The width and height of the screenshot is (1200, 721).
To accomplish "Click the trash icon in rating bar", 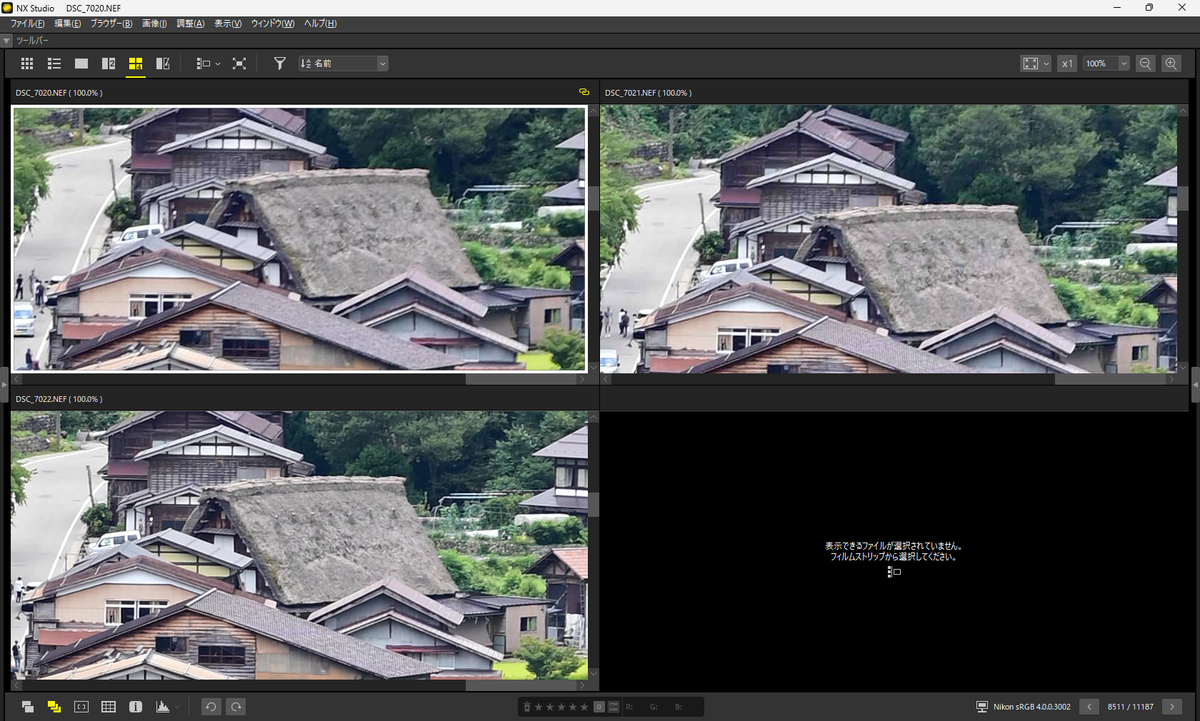I will pos(526,707).
